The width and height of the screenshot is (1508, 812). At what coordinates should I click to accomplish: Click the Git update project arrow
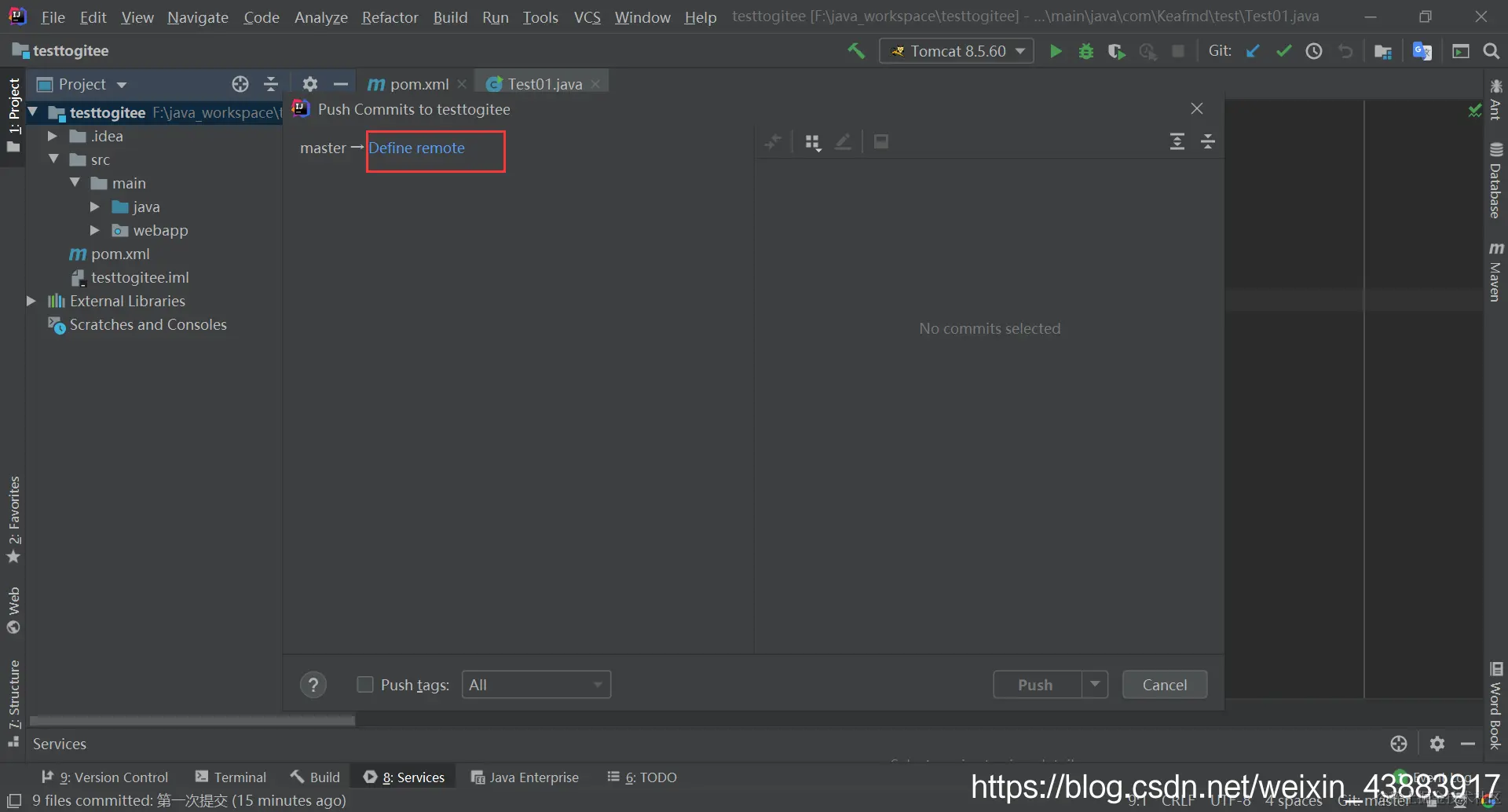point(1253,51)
